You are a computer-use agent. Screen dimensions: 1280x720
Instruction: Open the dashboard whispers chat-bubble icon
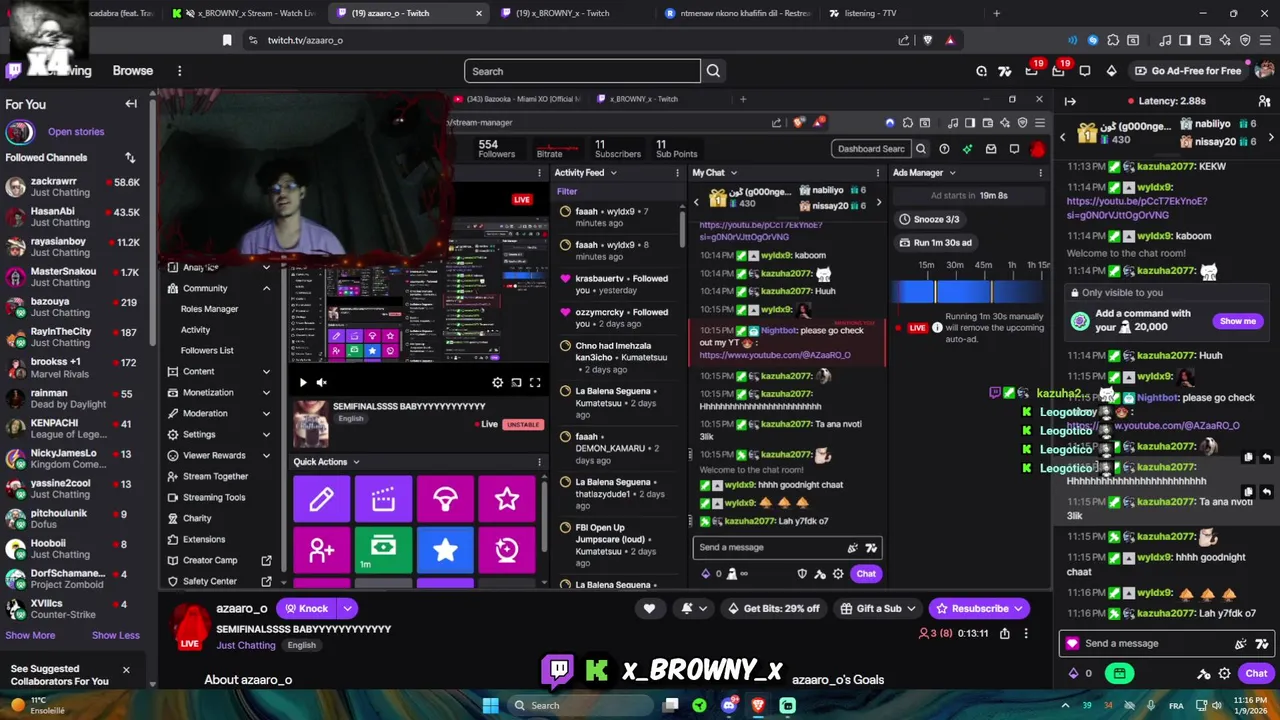(1014, 149)
